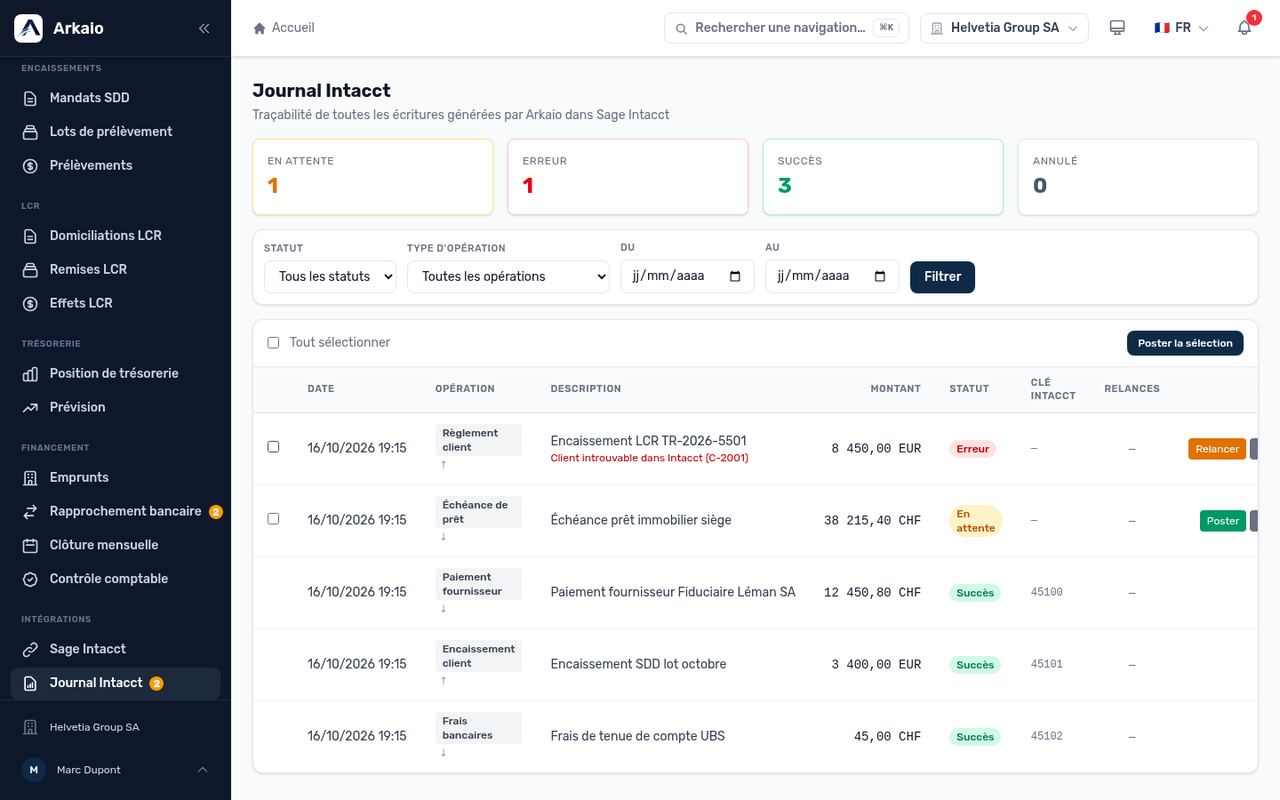
Task: Open the Helvetia Group SA company selector
Action: tap(1004, 28)
